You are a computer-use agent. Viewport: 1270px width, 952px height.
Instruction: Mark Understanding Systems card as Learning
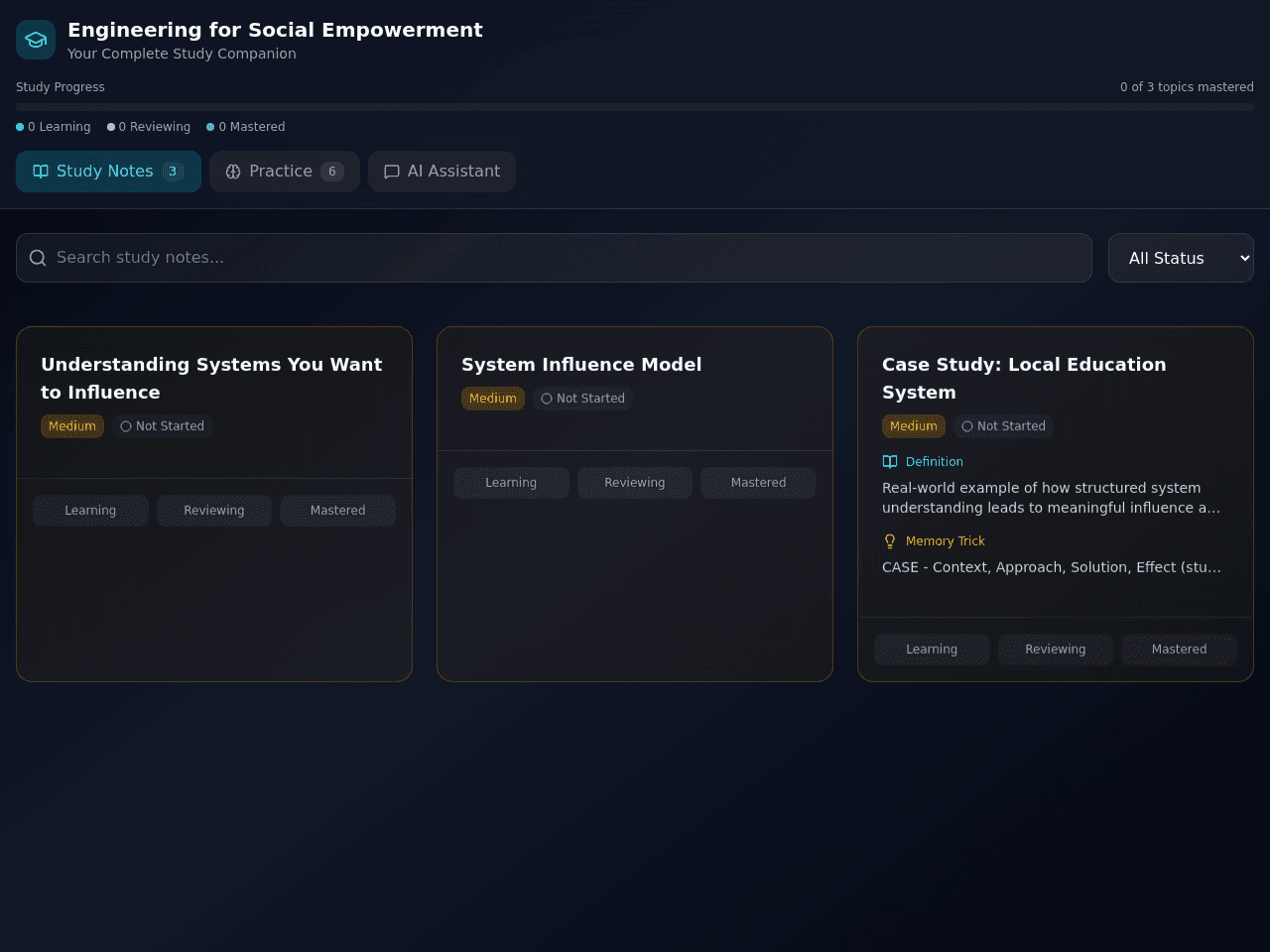click(x=90, y=511)
